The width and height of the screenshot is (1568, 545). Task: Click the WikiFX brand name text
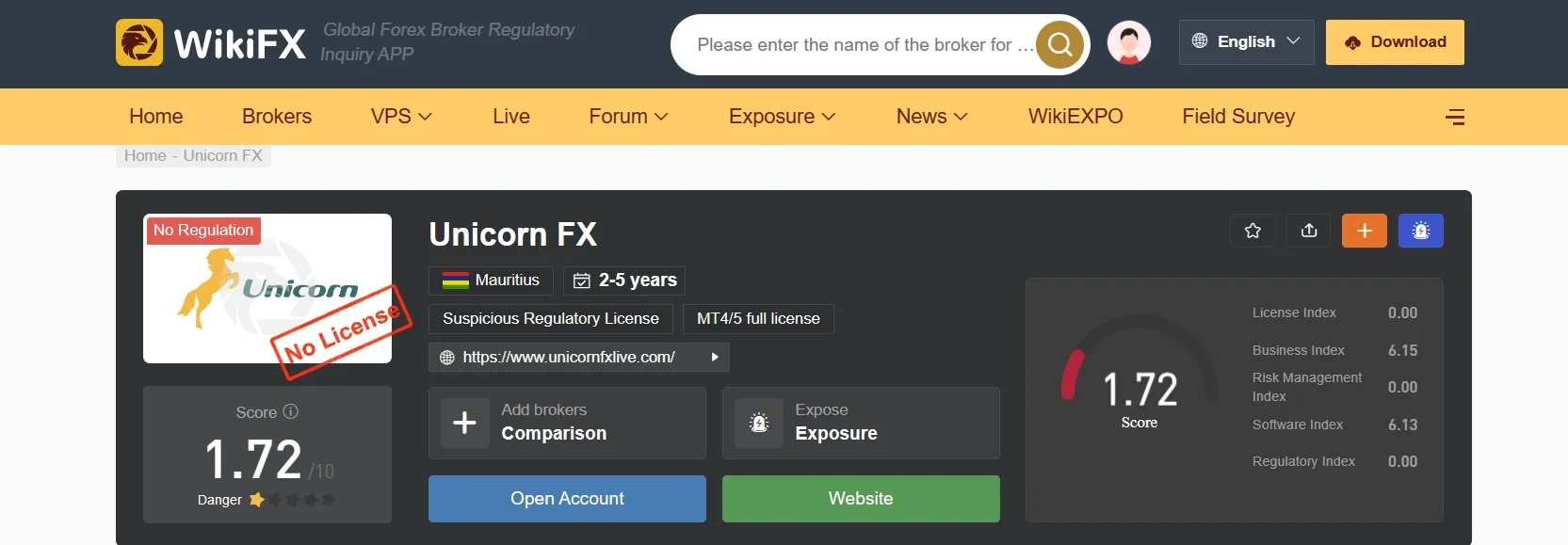(240, 44)
